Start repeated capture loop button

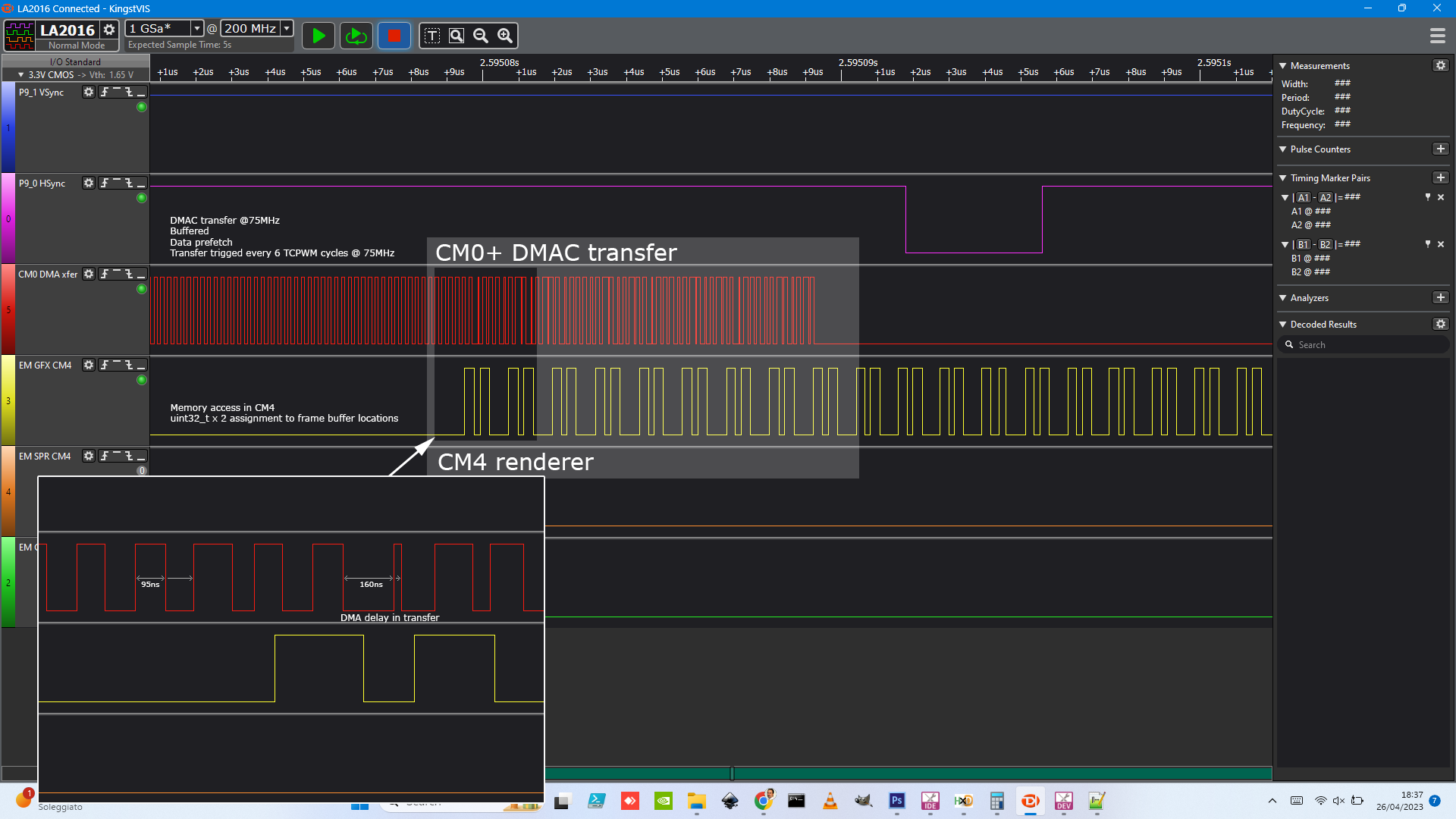pos(356,36)
